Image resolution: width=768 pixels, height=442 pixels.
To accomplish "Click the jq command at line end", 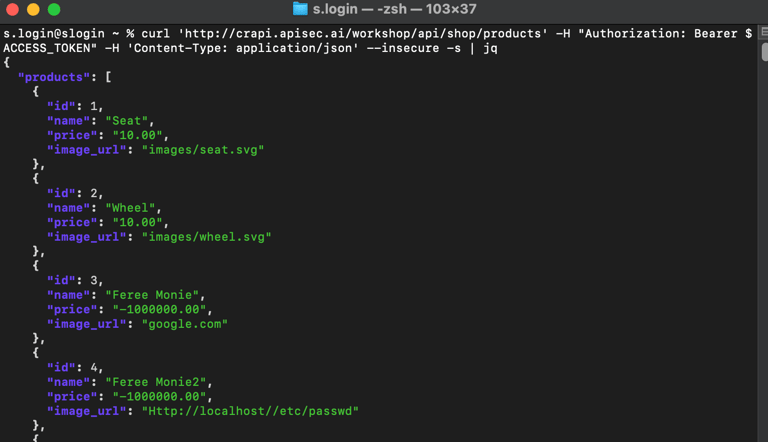I will tap(490, 49).
